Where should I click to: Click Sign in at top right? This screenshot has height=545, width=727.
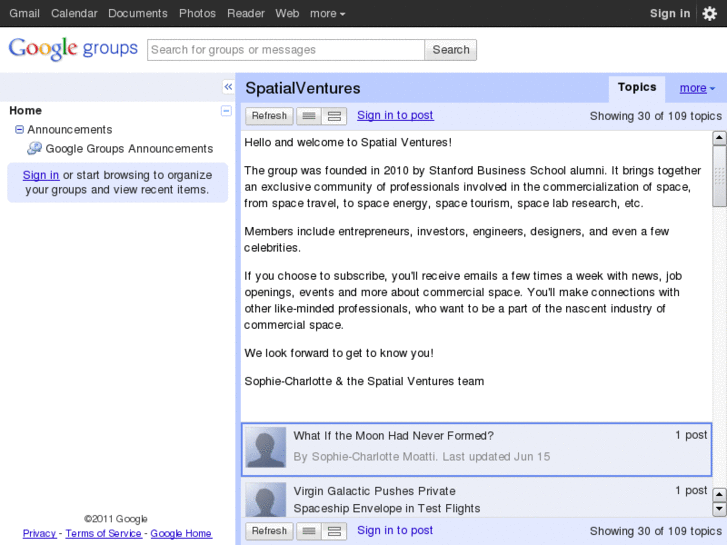click(x=670, y=13)
